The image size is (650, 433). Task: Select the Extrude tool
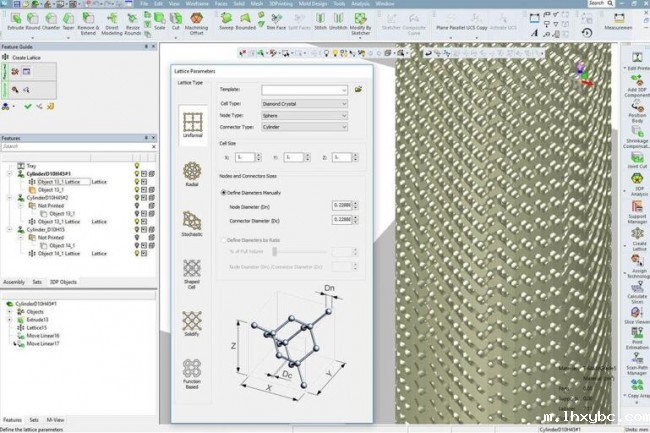[x=16, y=22]
